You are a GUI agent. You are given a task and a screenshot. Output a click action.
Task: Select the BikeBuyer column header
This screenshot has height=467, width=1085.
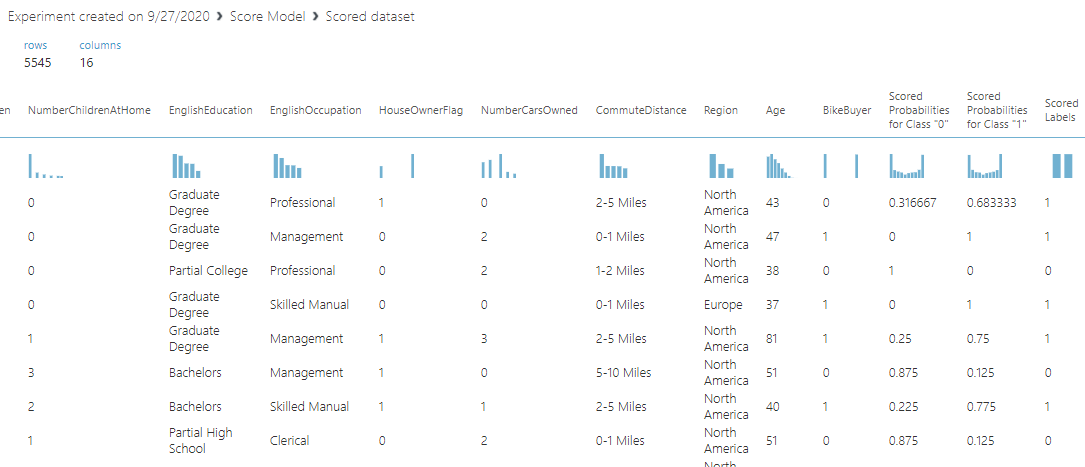click(x=847, y=110)
